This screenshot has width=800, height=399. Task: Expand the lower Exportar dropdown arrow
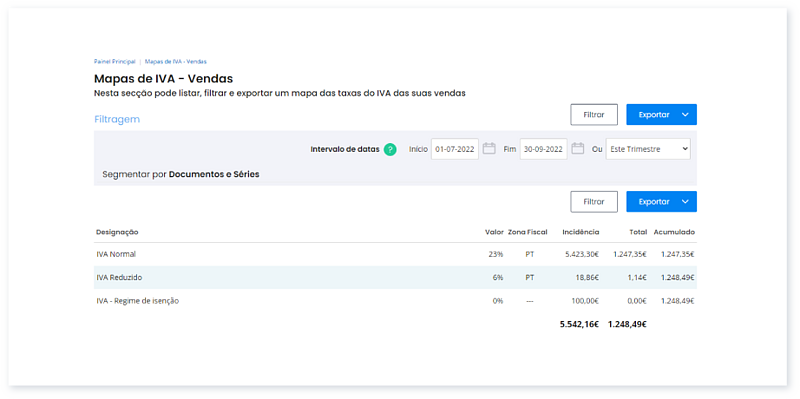[685, 202]
